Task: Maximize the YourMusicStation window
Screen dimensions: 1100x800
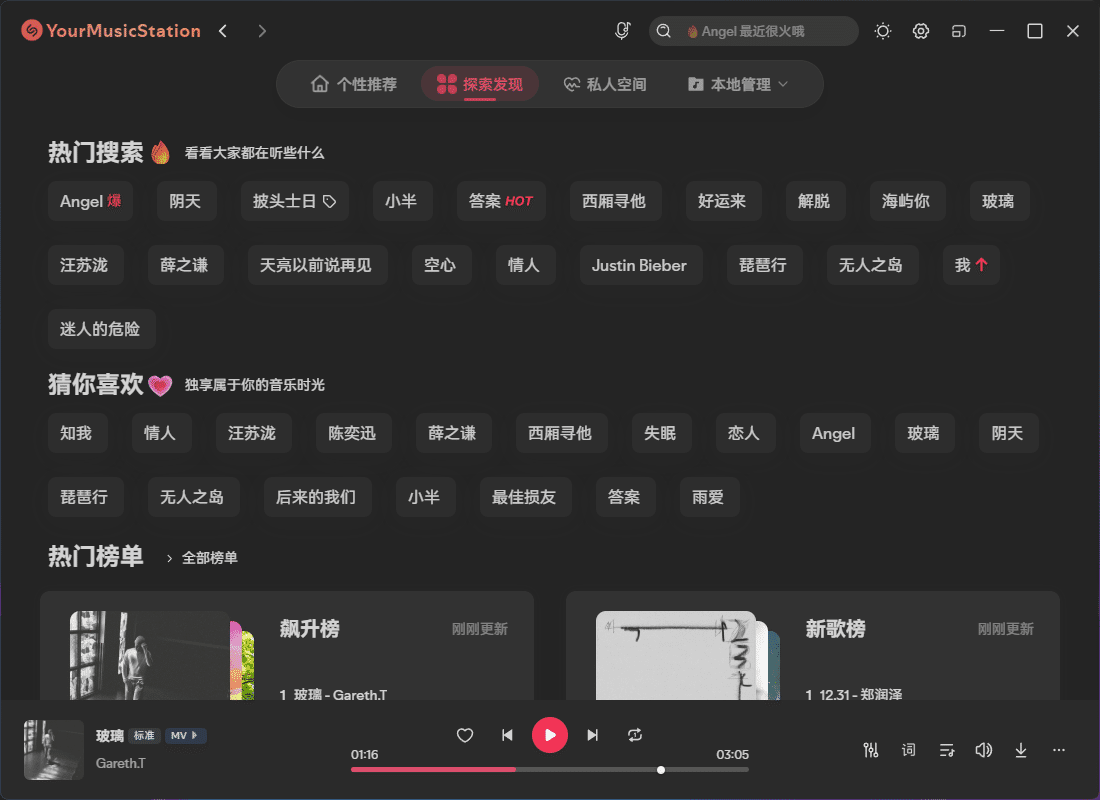Action: (1035, 31)
